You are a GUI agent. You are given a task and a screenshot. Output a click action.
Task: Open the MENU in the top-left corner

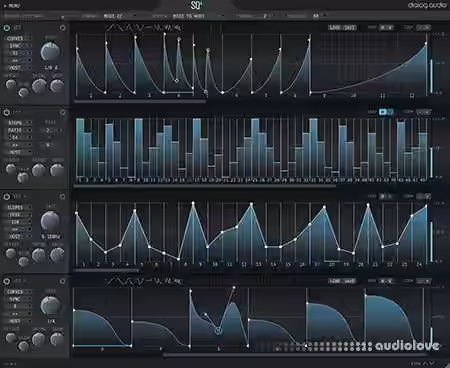(x=12, y=6)
